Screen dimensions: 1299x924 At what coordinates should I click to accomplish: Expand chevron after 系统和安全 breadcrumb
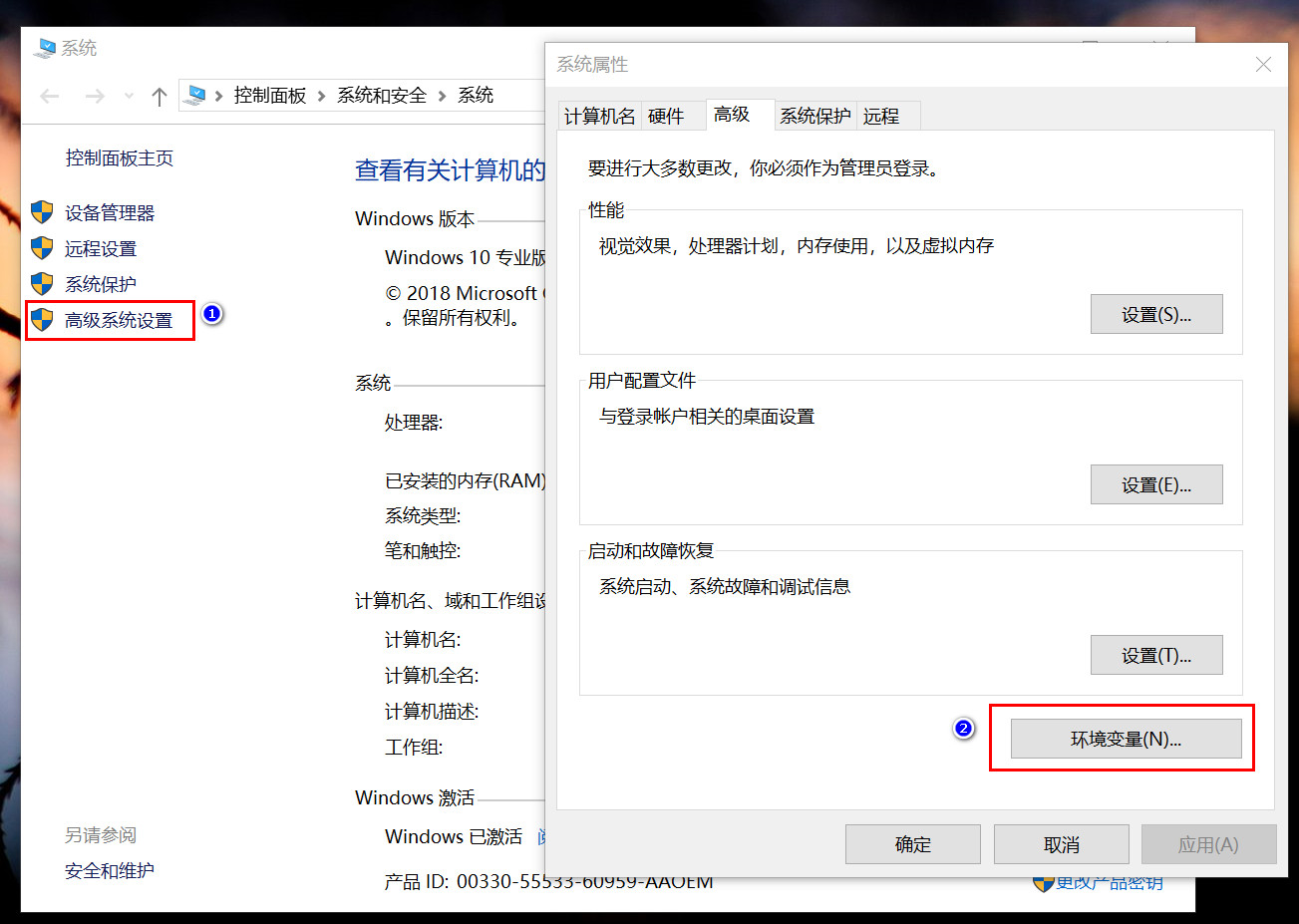[x=442, y=96]
